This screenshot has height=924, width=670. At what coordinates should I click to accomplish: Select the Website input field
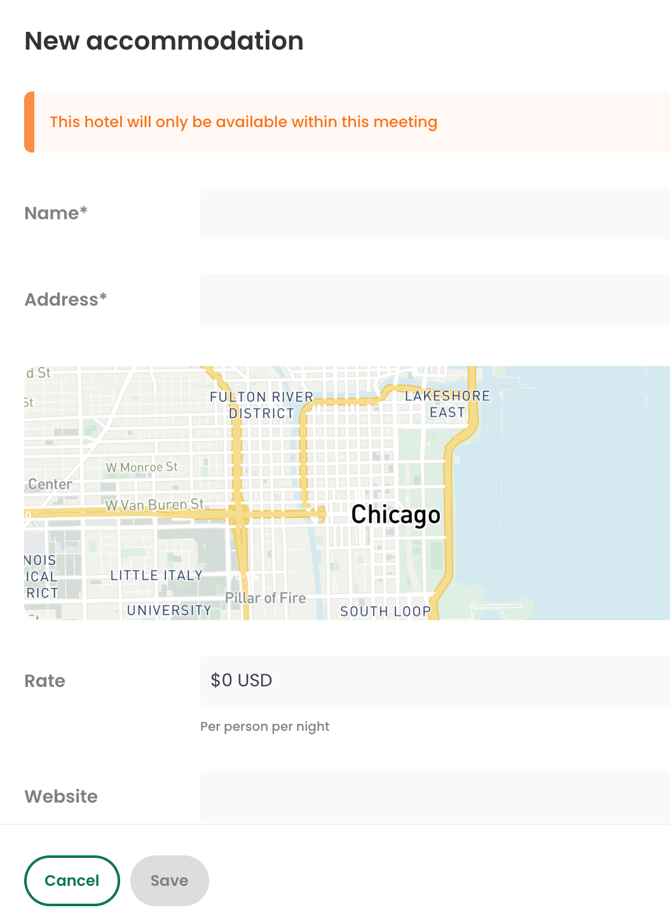tap(435, 797)
